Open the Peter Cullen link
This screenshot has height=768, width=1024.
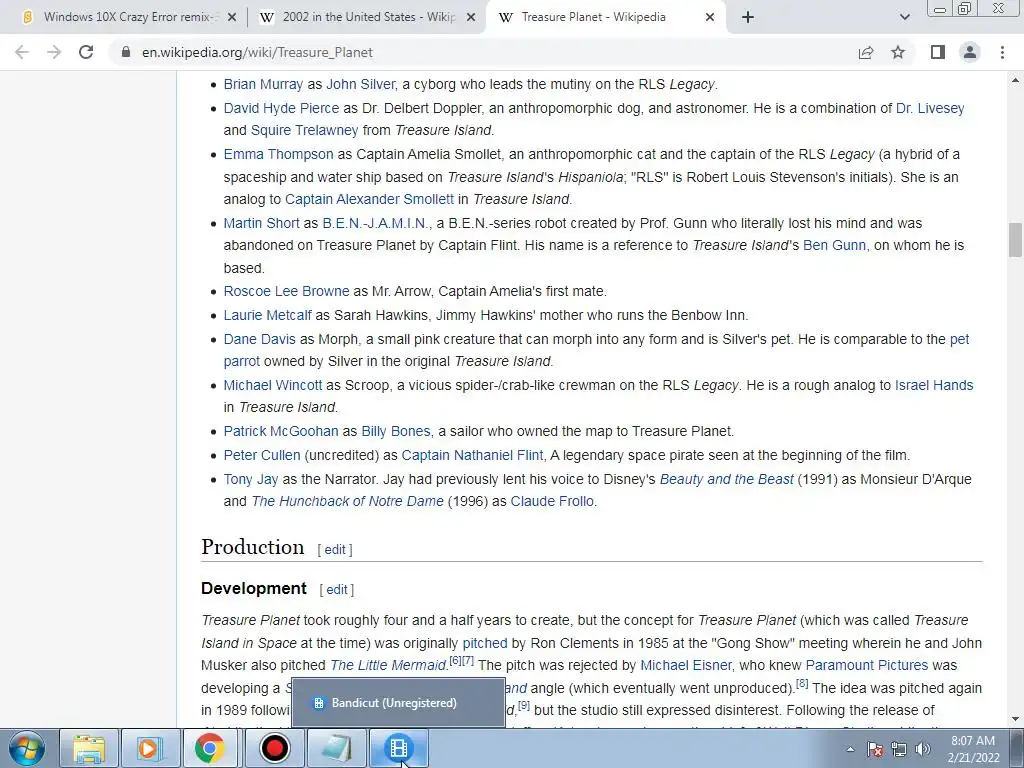(262, 455)
